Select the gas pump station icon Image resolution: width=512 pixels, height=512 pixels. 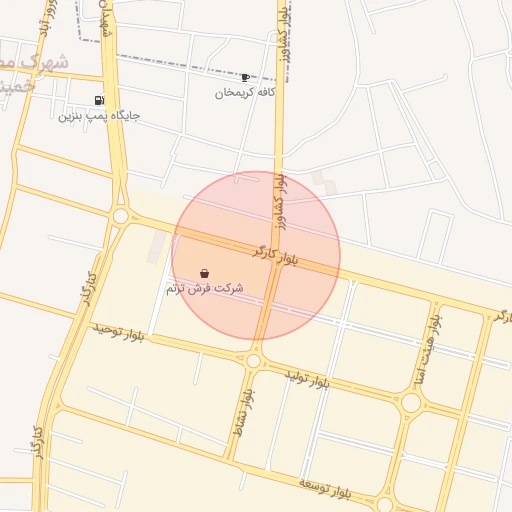pos(99,100)
